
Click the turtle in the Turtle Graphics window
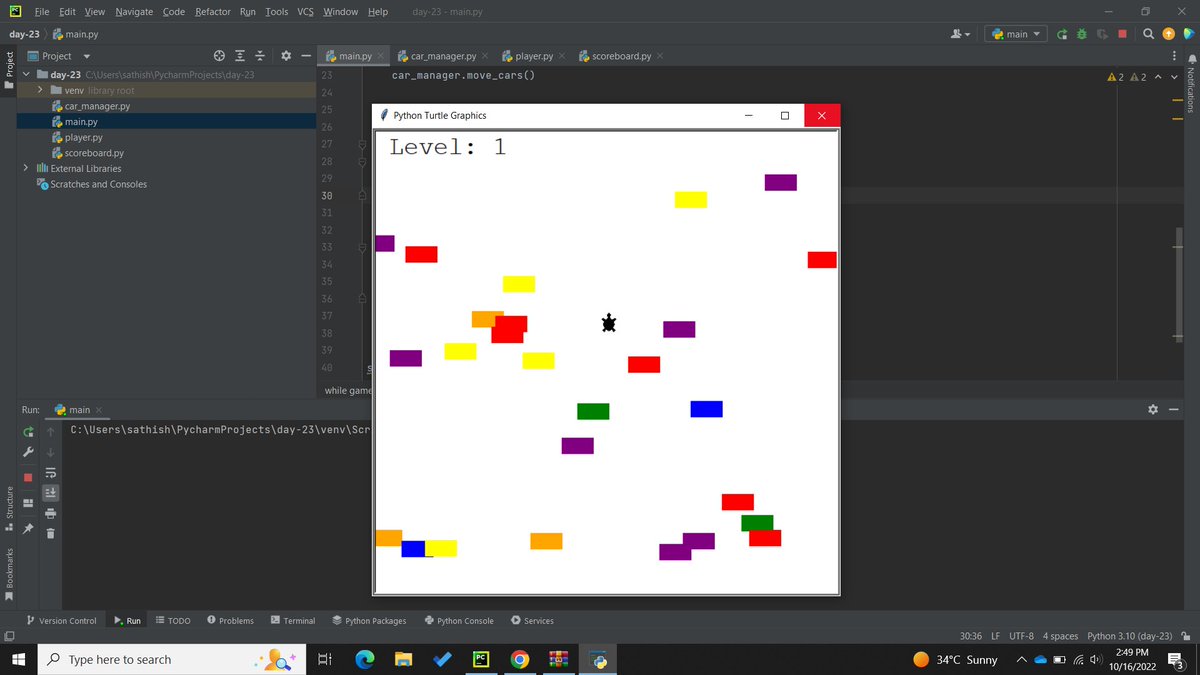609,323
